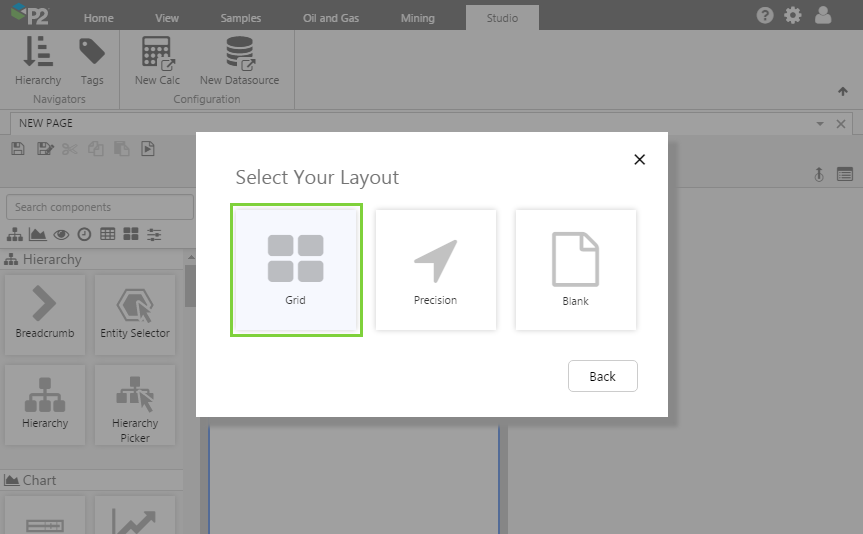Open the Help icon

click(x=764, y=15)
